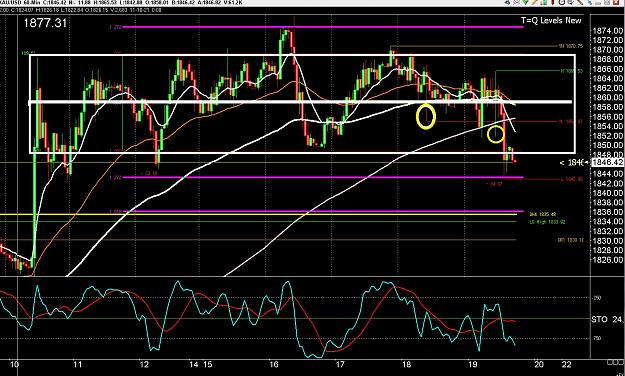Click date label 12 on time axis
The height and width of the screenshot is (376, 625).
point(144,365)
